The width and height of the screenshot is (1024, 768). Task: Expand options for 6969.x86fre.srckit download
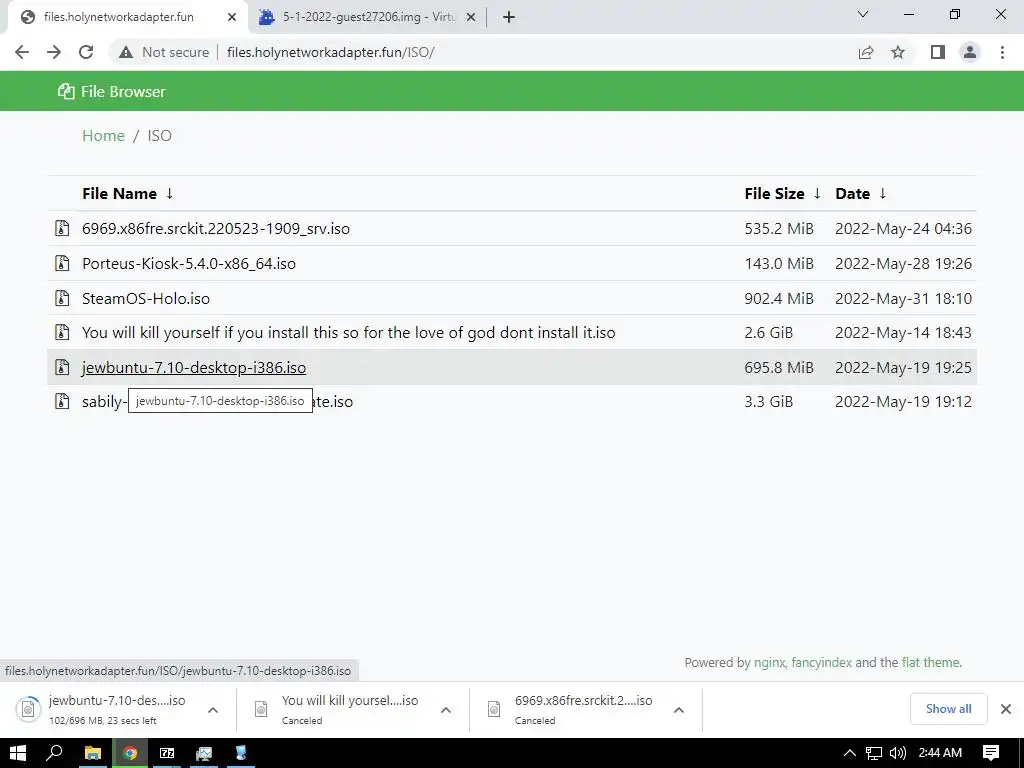click(x=679, y=710)
